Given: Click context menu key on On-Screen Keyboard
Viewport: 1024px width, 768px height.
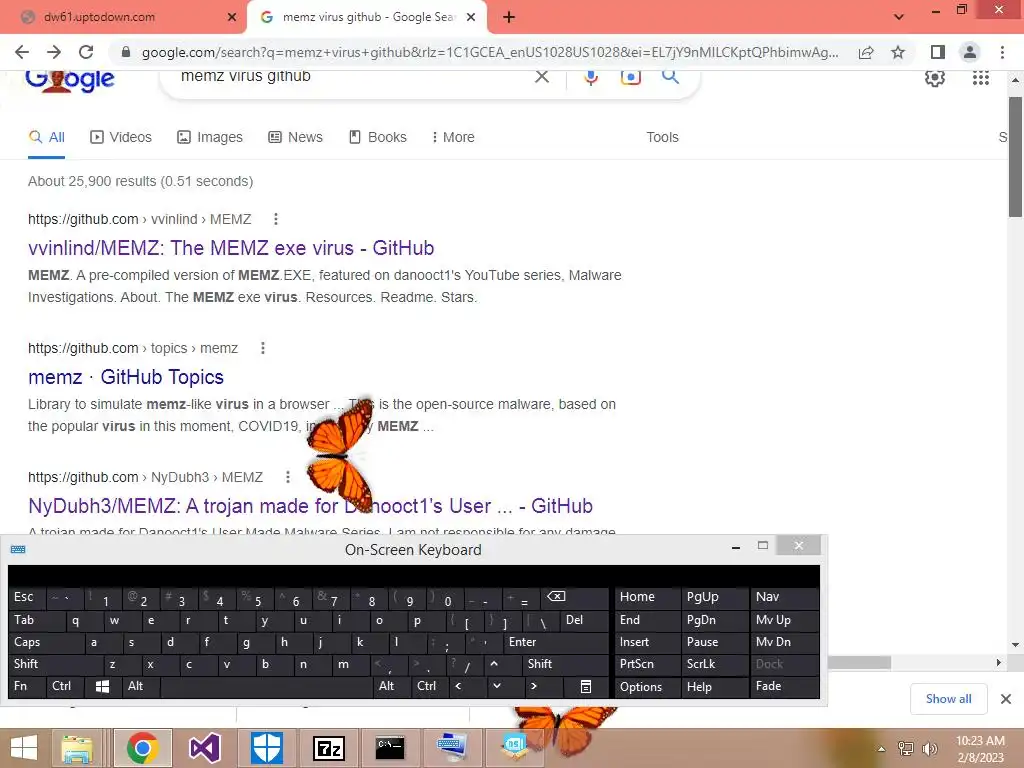Looking at the screenshot, I should (x=586, y=686).
